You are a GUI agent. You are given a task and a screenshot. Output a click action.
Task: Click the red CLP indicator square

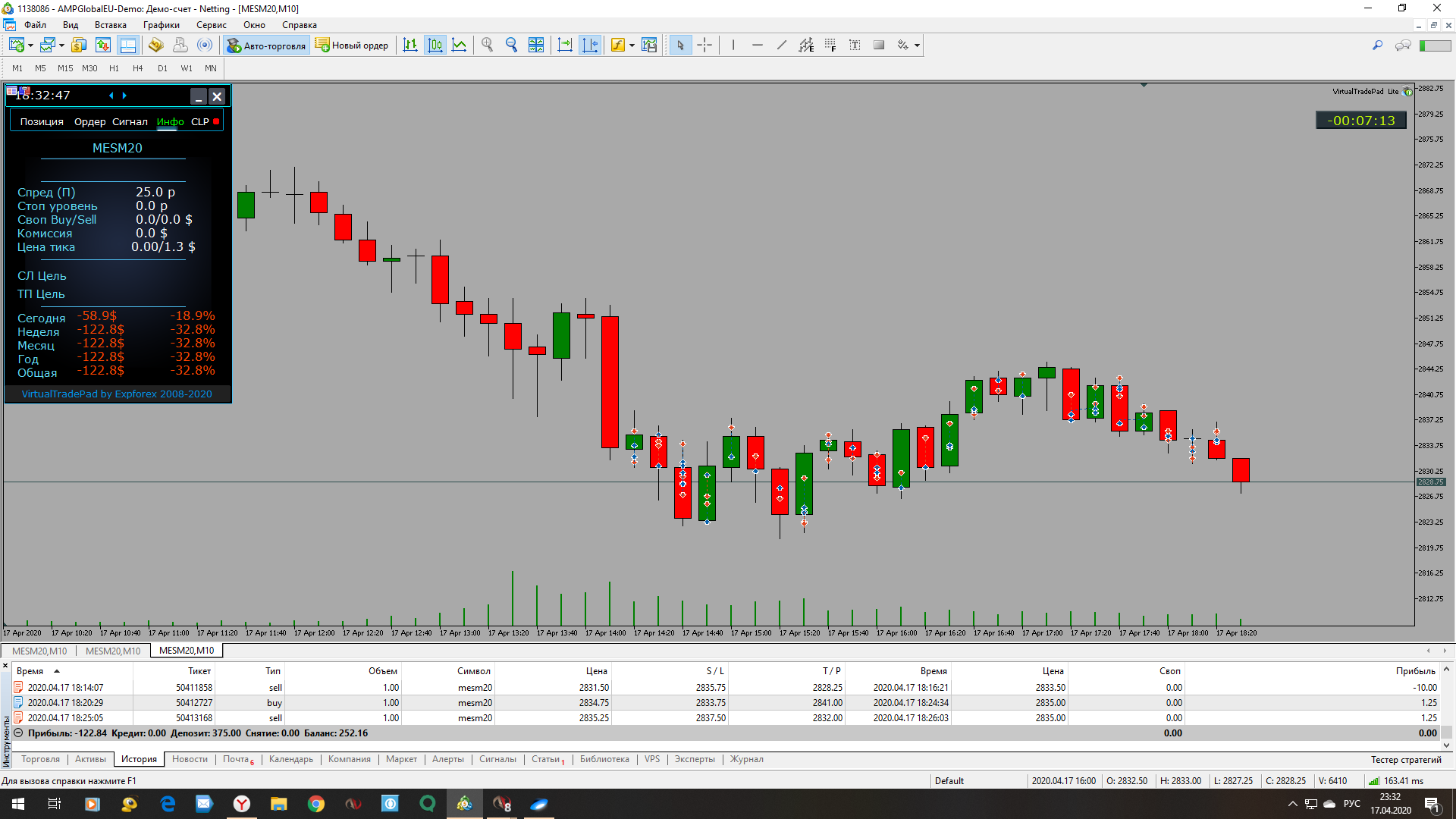point(216,121)
